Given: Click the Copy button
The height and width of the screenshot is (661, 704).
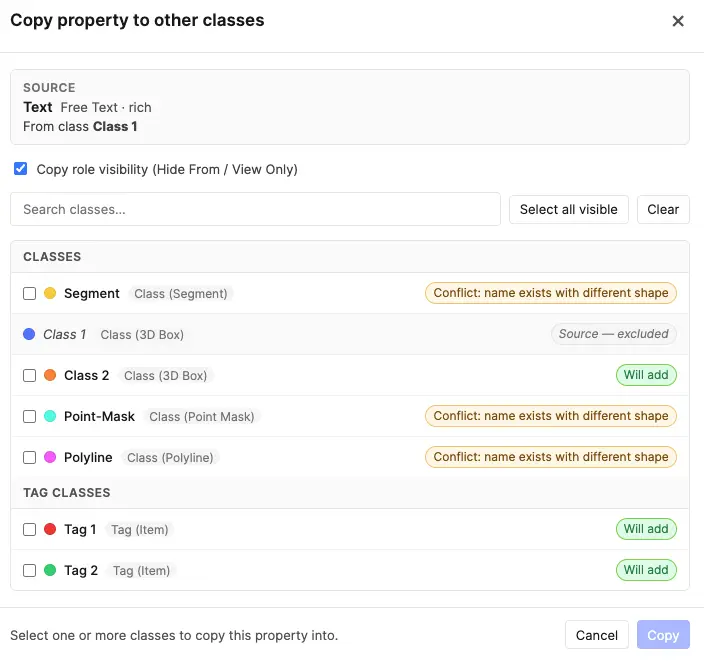Looking at the screenshot, I should coord(663,635).
